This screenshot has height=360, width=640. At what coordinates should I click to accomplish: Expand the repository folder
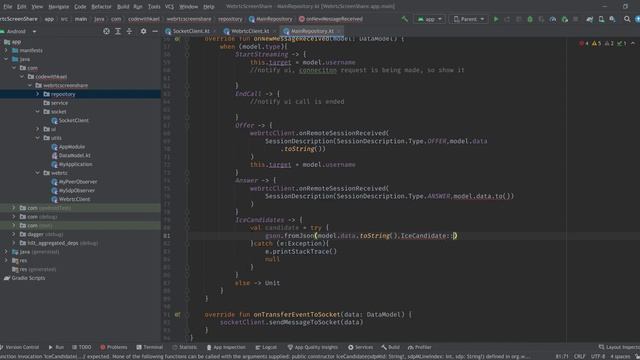(38, 94)
